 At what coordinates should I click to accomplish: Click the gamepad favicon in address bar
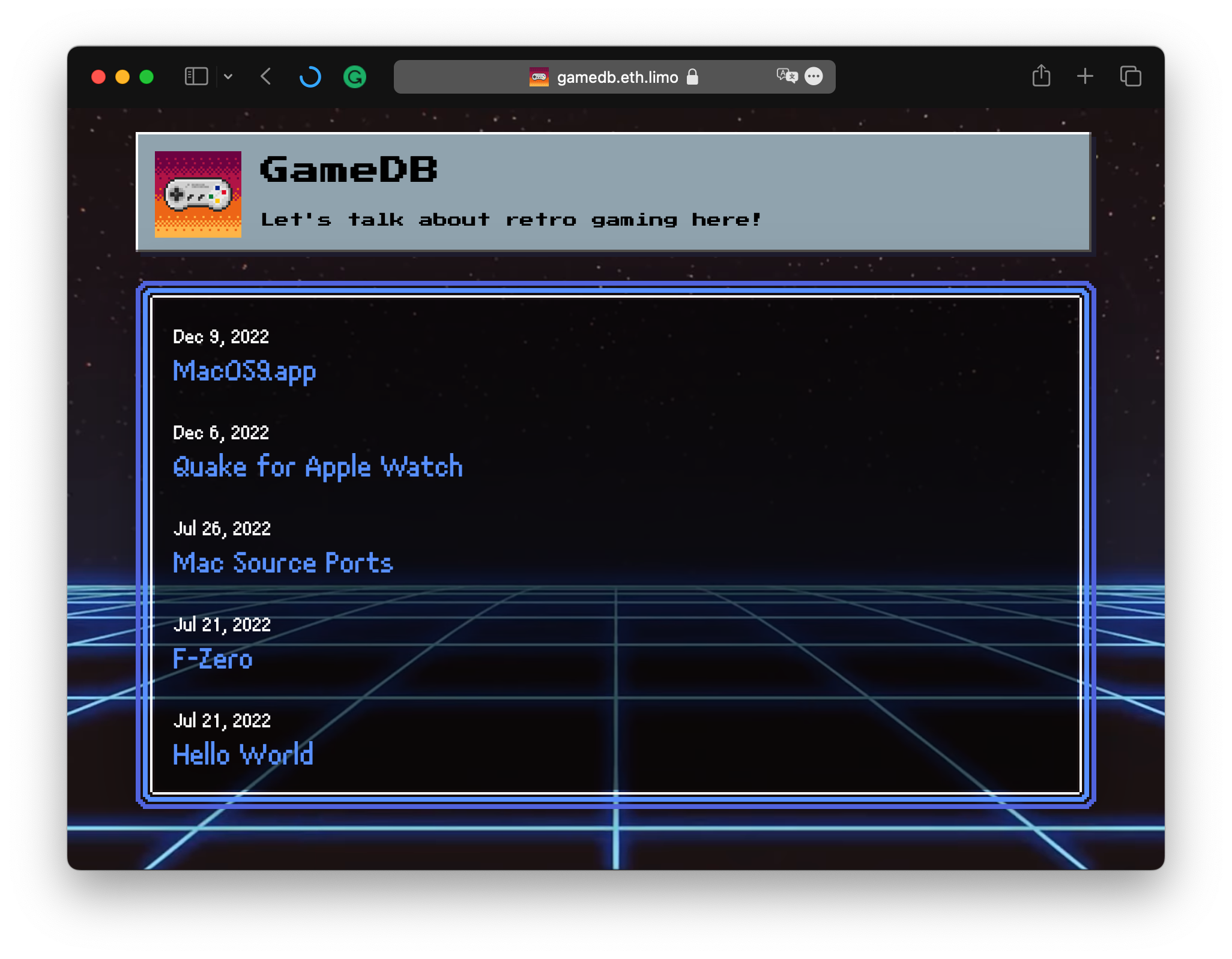click(x=539, y=77)
